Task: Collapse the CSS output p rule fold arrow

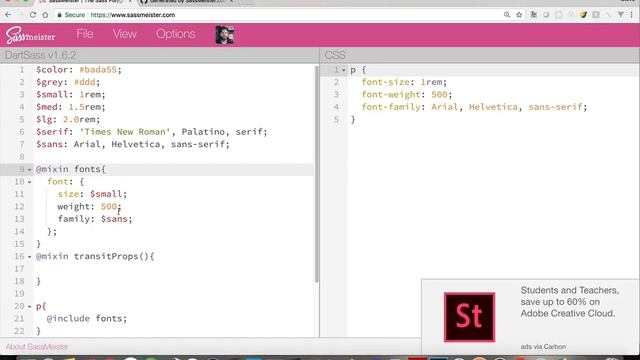Action: coord(344,70)
